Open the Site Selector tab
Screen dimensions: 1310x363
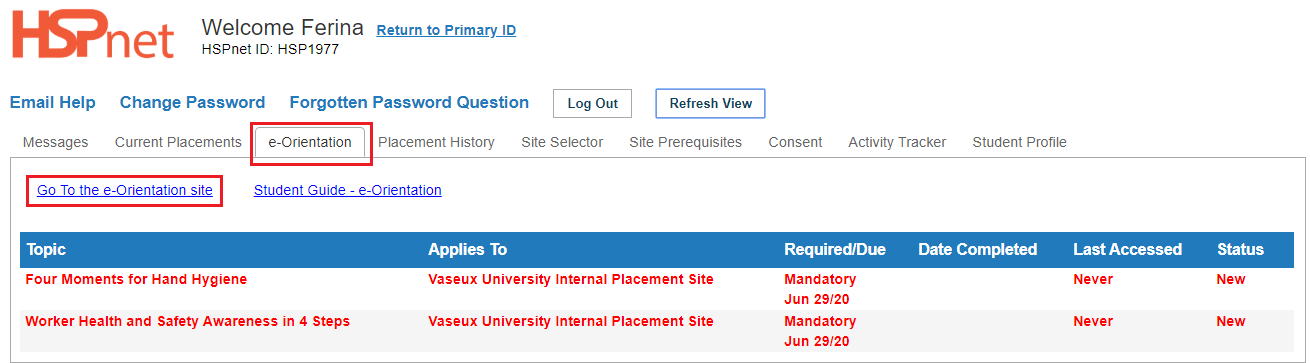tap(562, 142)
